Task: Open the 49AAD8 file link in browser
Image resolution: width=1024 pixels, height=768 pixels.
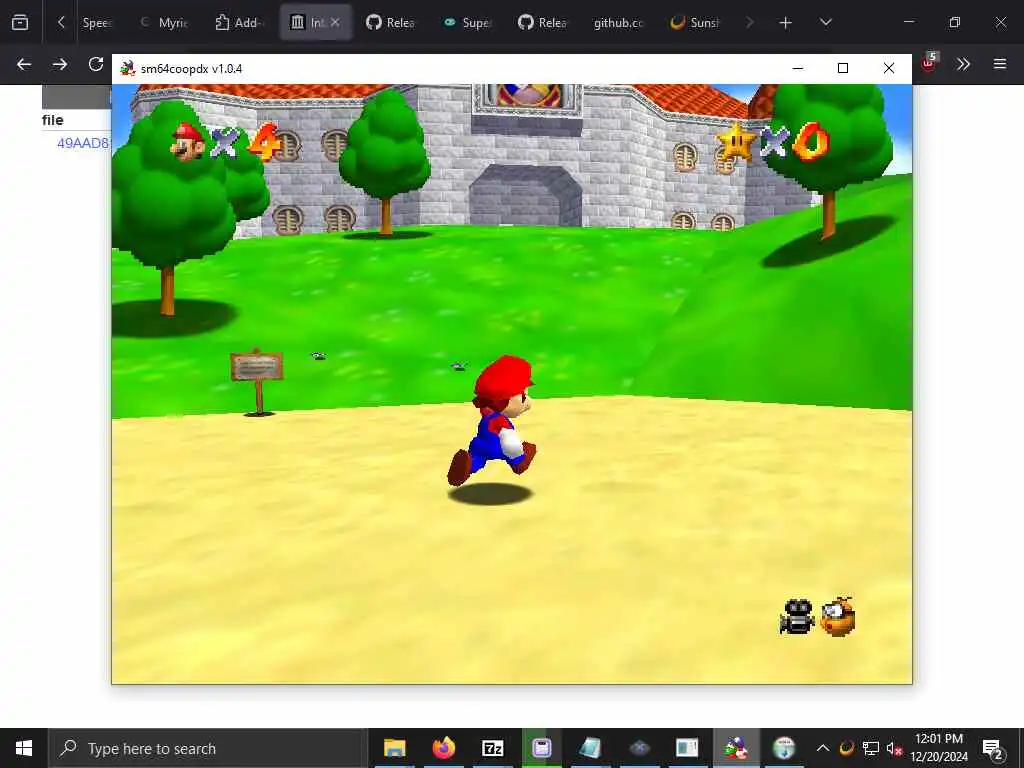Action: click(83, 143)
